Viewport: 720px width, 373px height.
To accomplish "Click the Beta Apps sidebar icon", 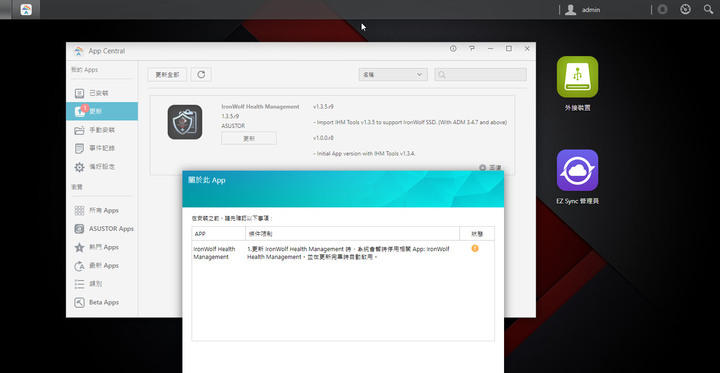I will (x=79, y=302).
